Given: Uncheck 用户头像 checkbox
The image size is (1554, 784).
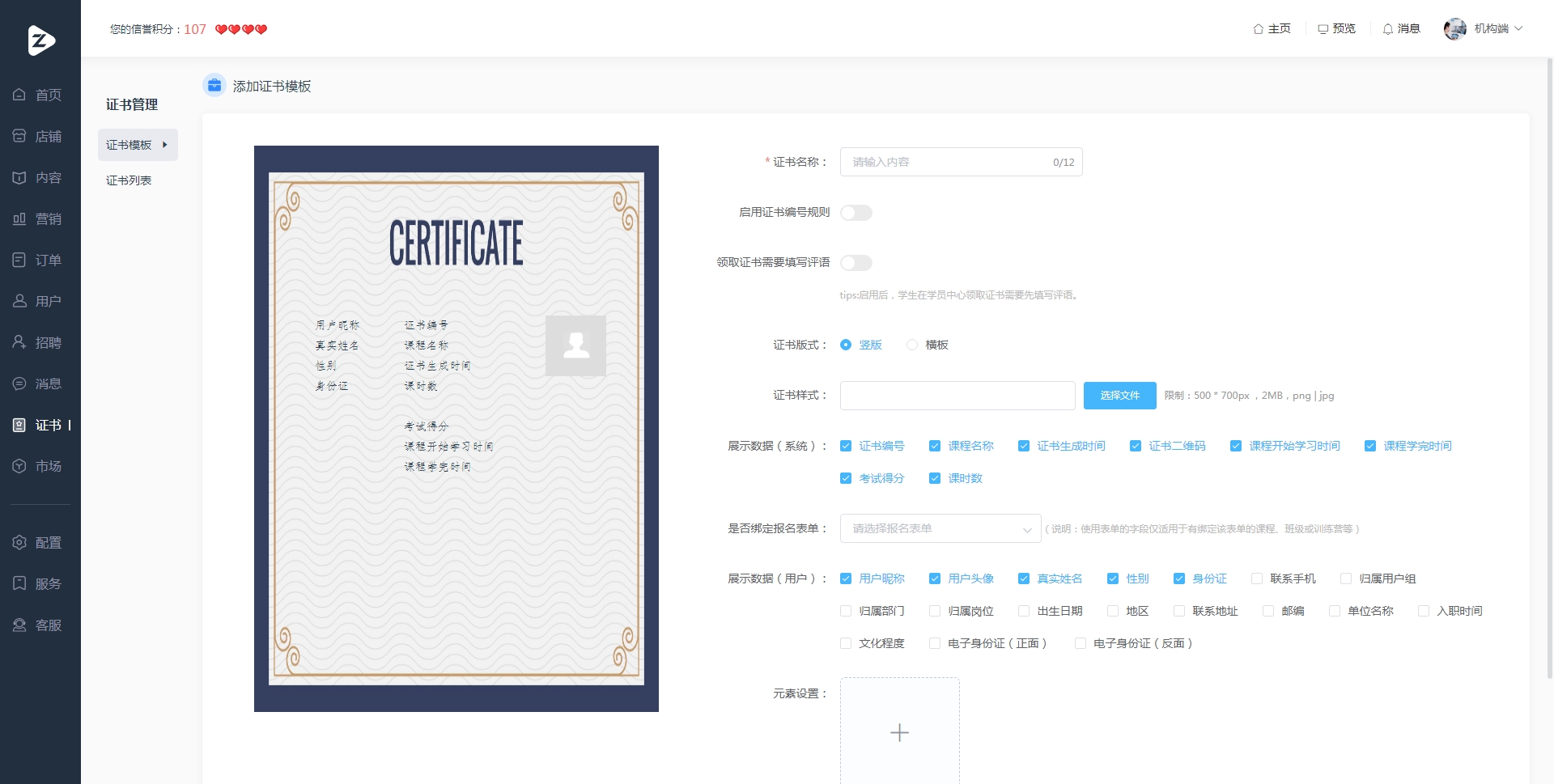Looking at the screenshot, I should [x=935, y=578].
